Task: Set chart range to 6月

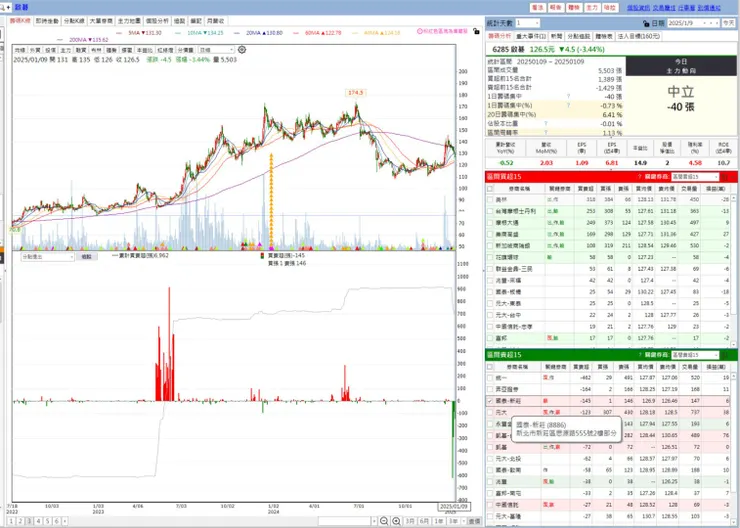Action: [424, 521]
